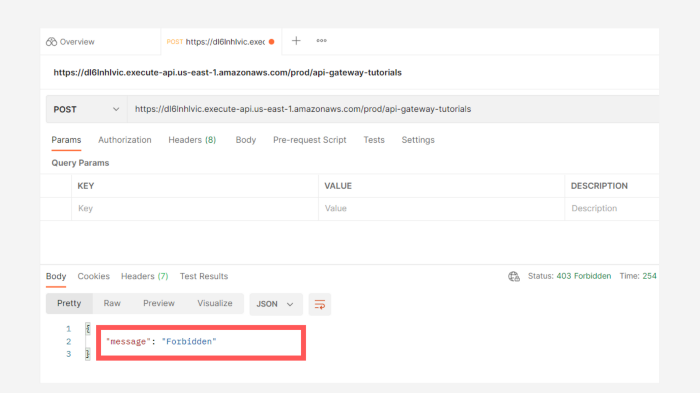
Task: Click the VALUE column header
Action: (338, 186)
